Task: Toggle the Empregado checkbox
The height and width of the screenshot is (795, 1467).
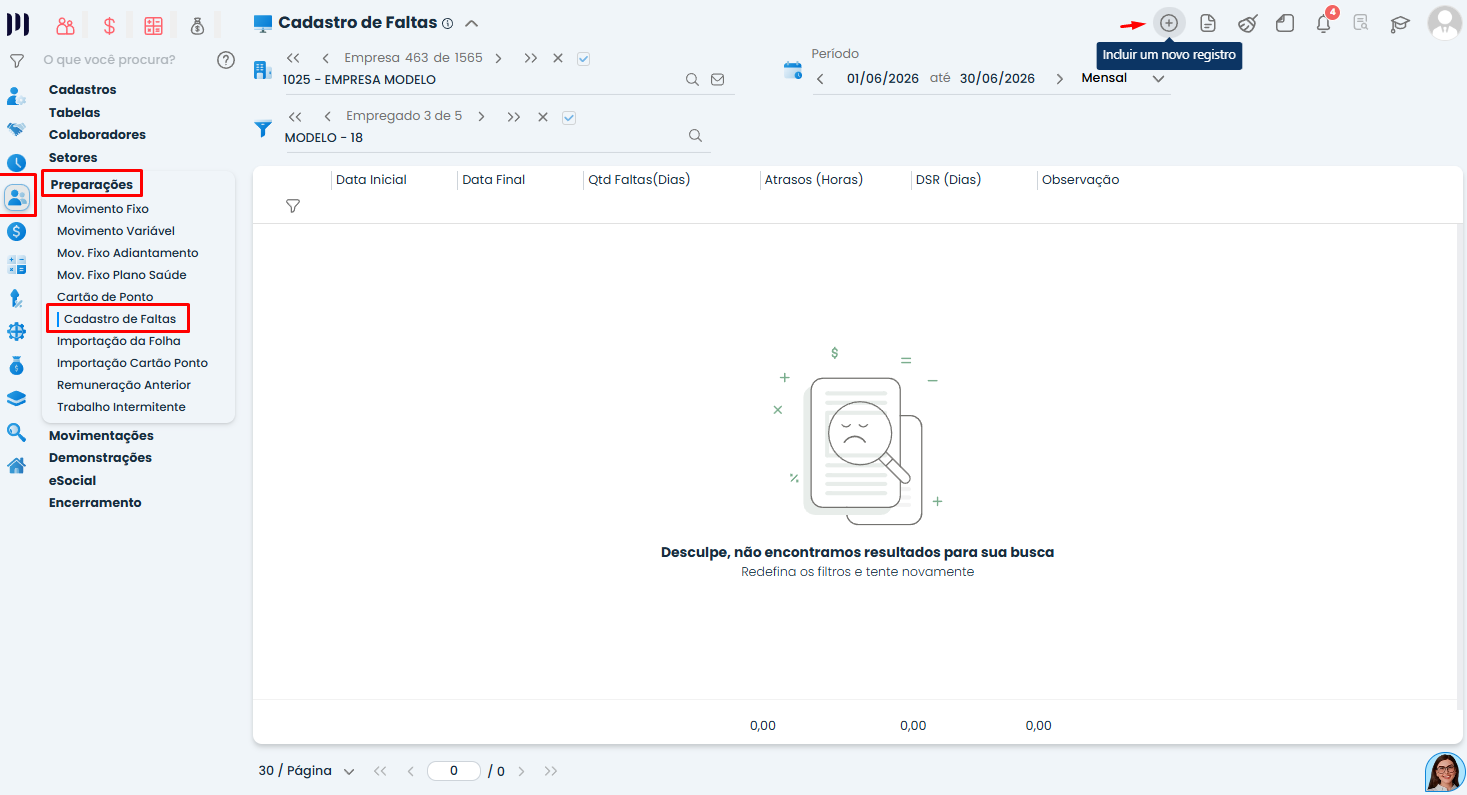Action: point(569,117)
